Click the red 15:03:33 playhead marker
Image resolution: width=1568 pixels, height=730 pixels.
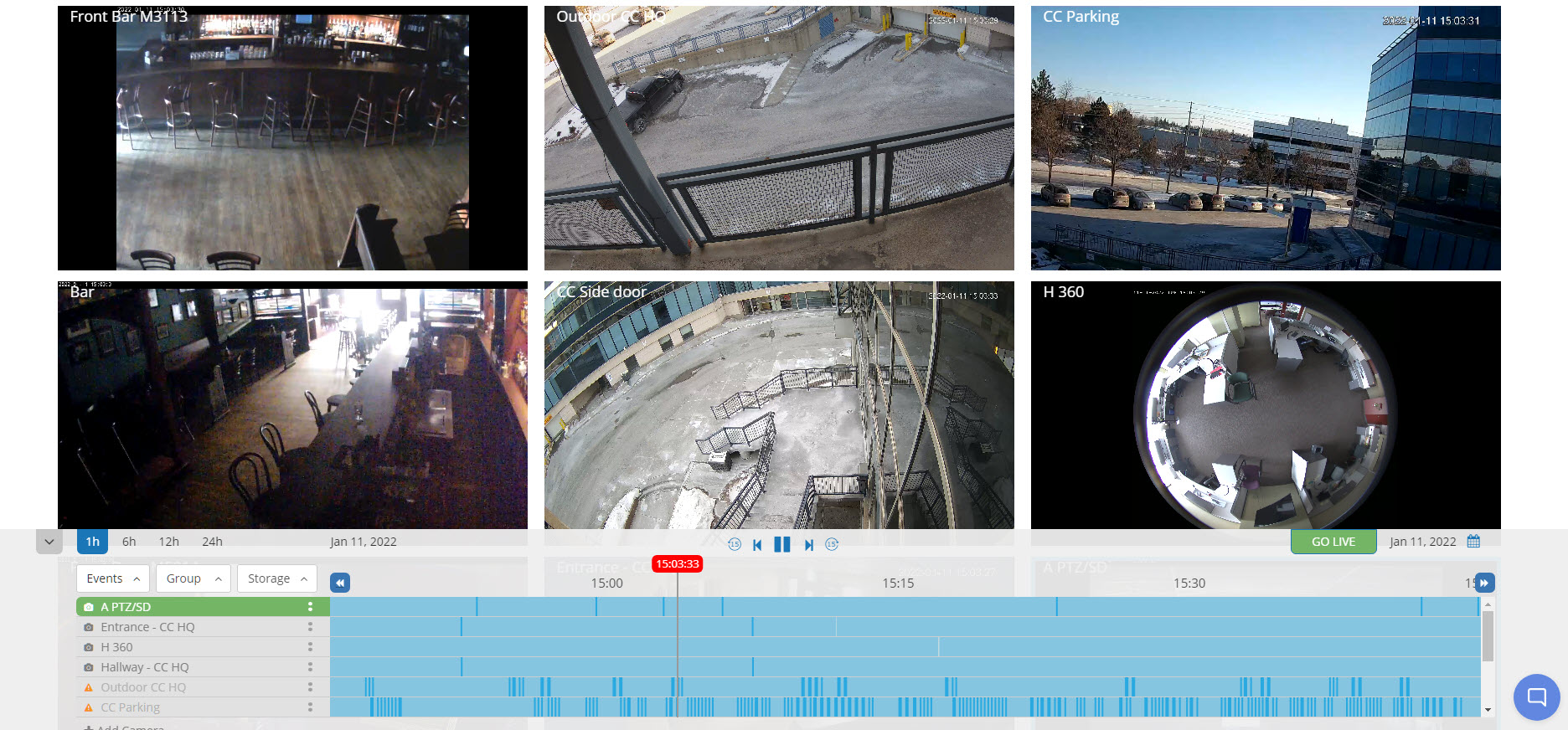point(677,564)
